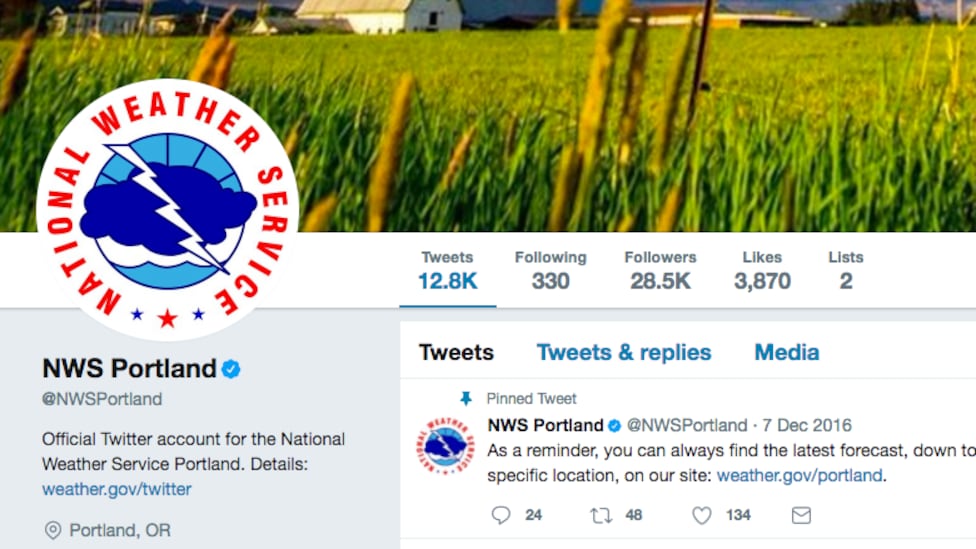Click the Portland, OR location pin icon

(53, 530)
